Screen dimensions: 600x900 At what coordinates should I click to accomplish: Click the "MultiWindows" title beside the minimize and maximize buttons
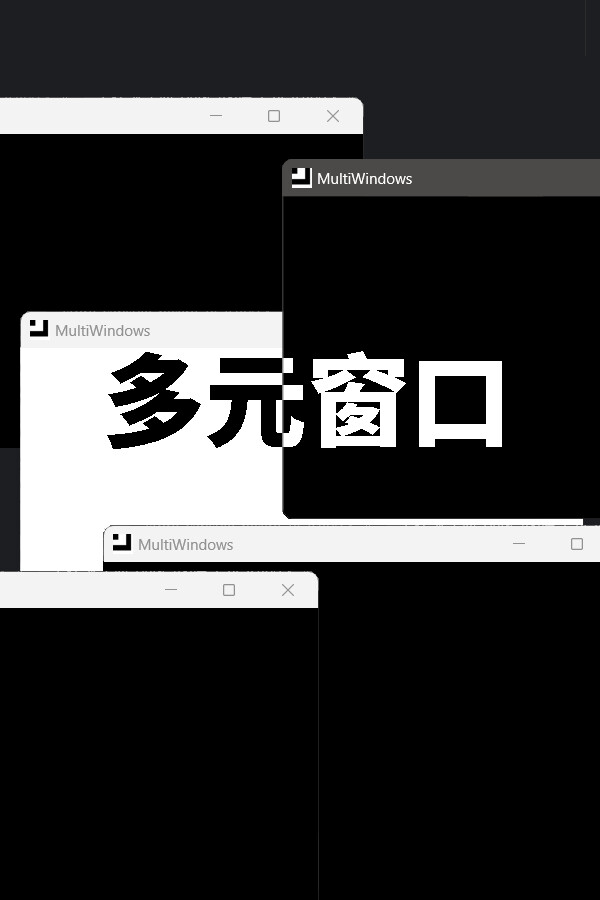click(185, 545)
